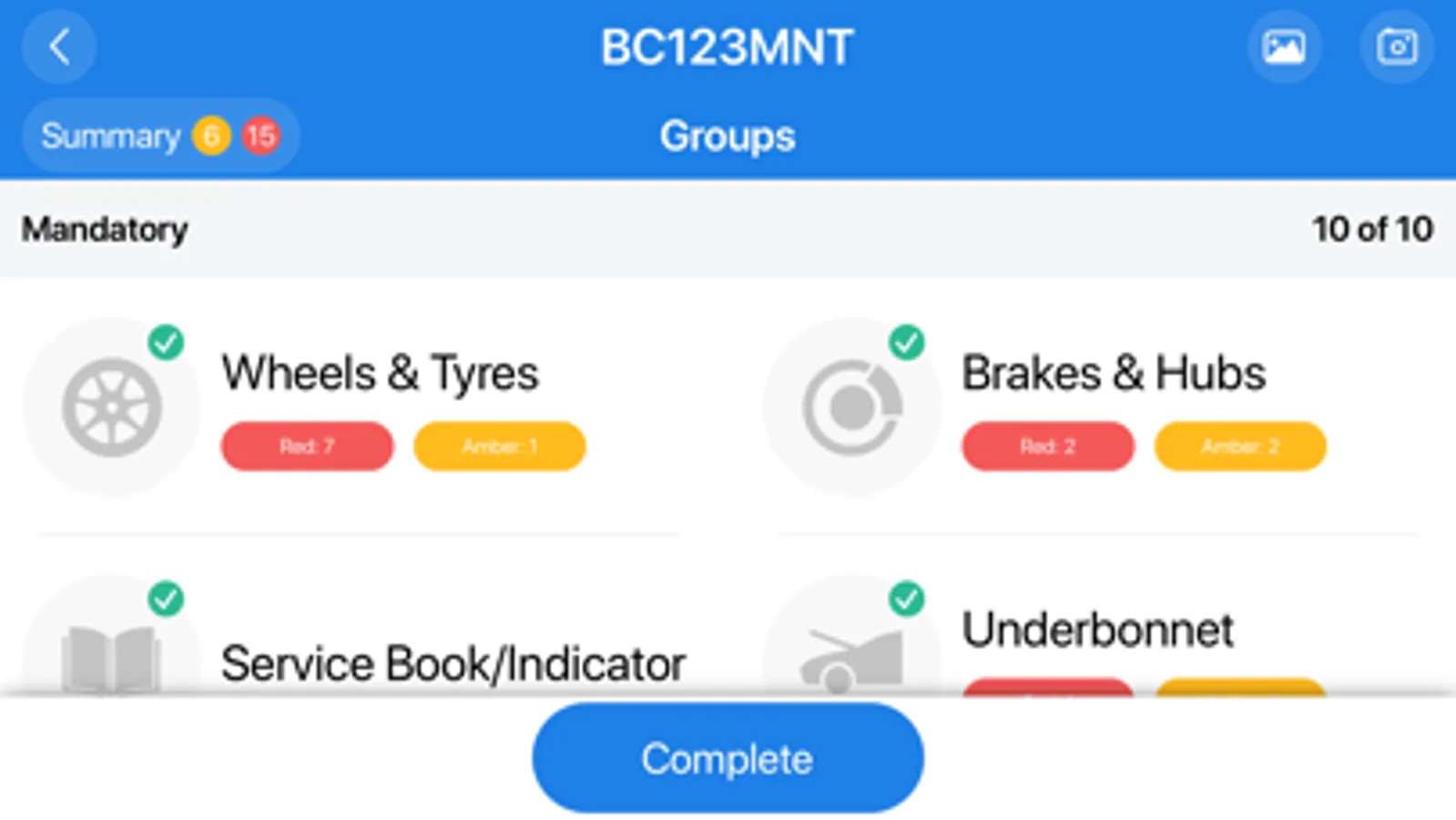Click Amber: 1 tag under Wheels & Tyres
The width and height of the screenshot is (1456, 820).
[499, 446]
